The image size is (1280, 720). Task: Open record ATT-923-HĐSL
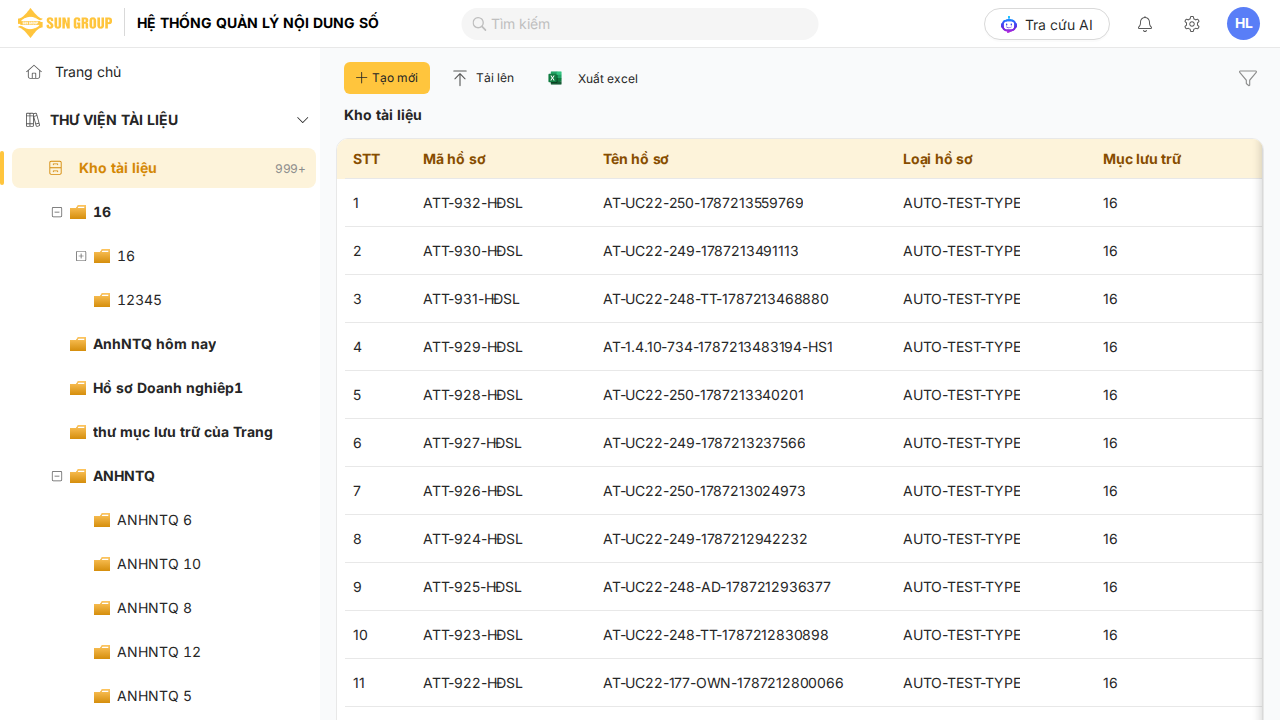(473, 635)
